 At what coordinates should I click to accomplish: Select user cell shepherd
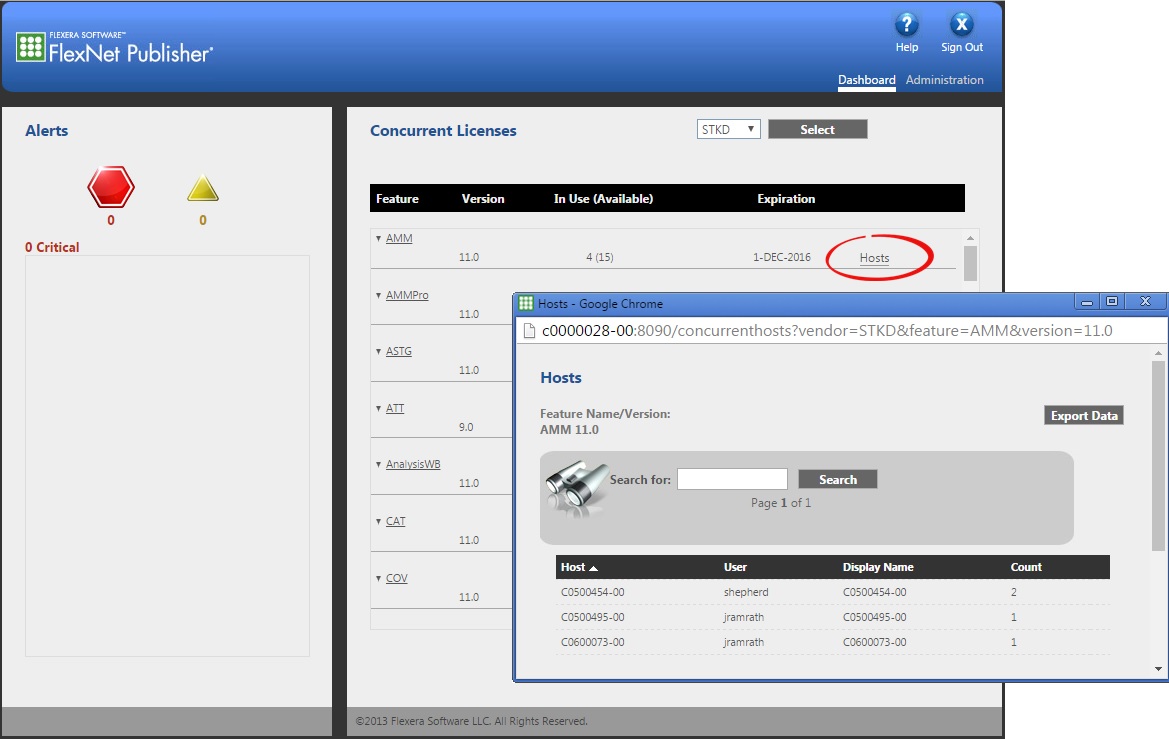point(746,592)
